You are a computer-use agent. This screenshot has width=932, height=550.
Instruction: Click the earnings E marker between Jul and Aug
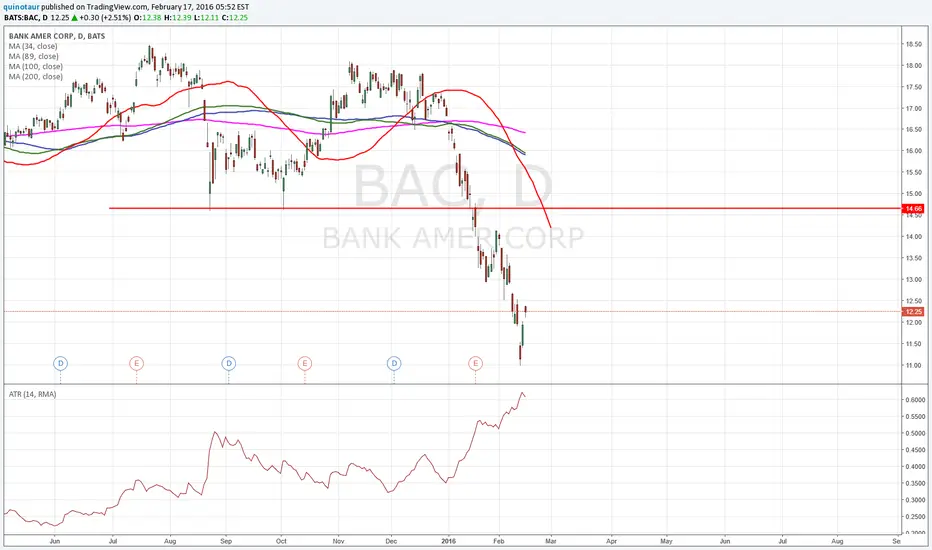[x=136, y=363]
